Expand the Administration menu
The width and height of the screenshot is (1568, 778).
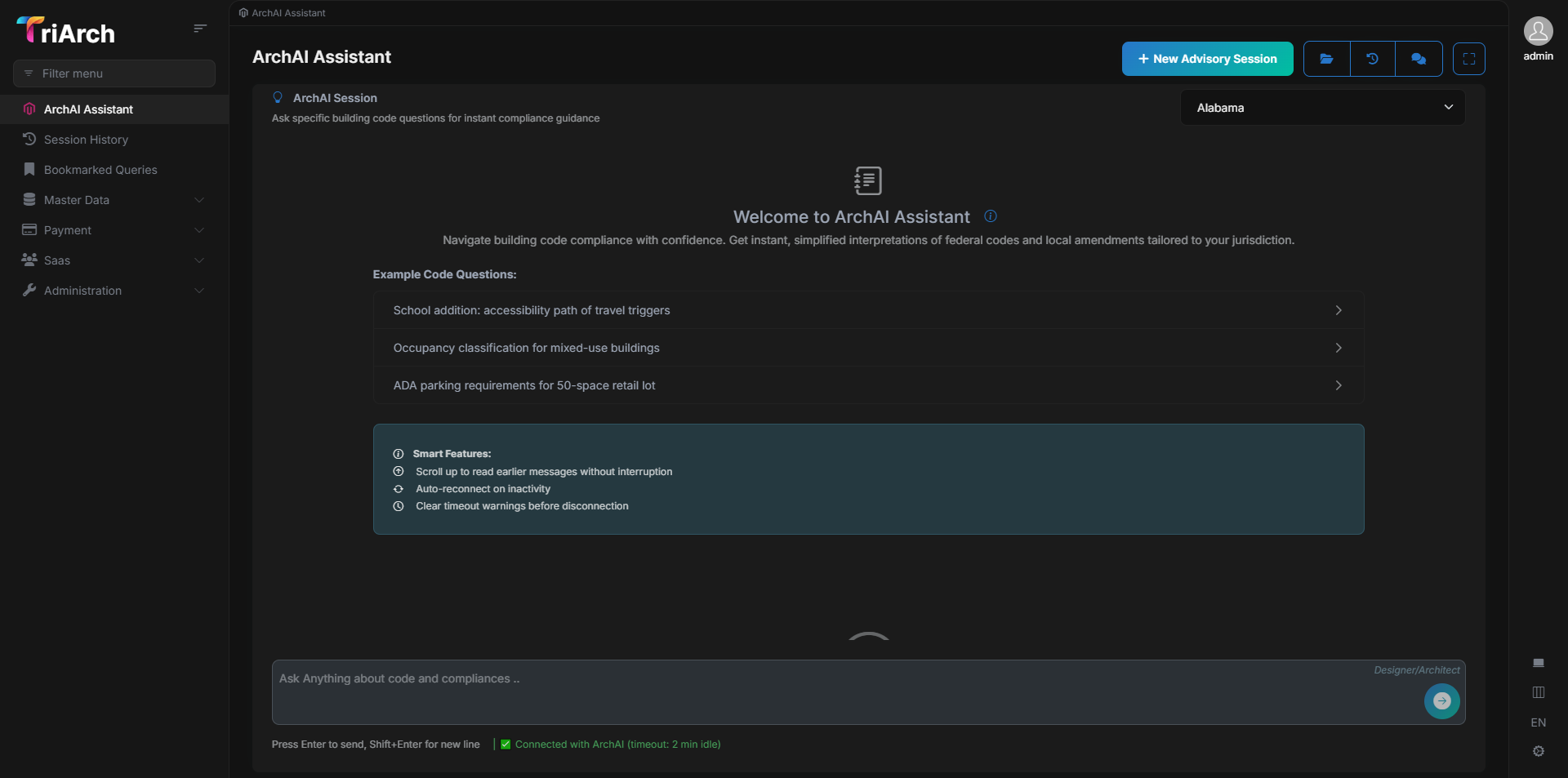pos(82,290)
